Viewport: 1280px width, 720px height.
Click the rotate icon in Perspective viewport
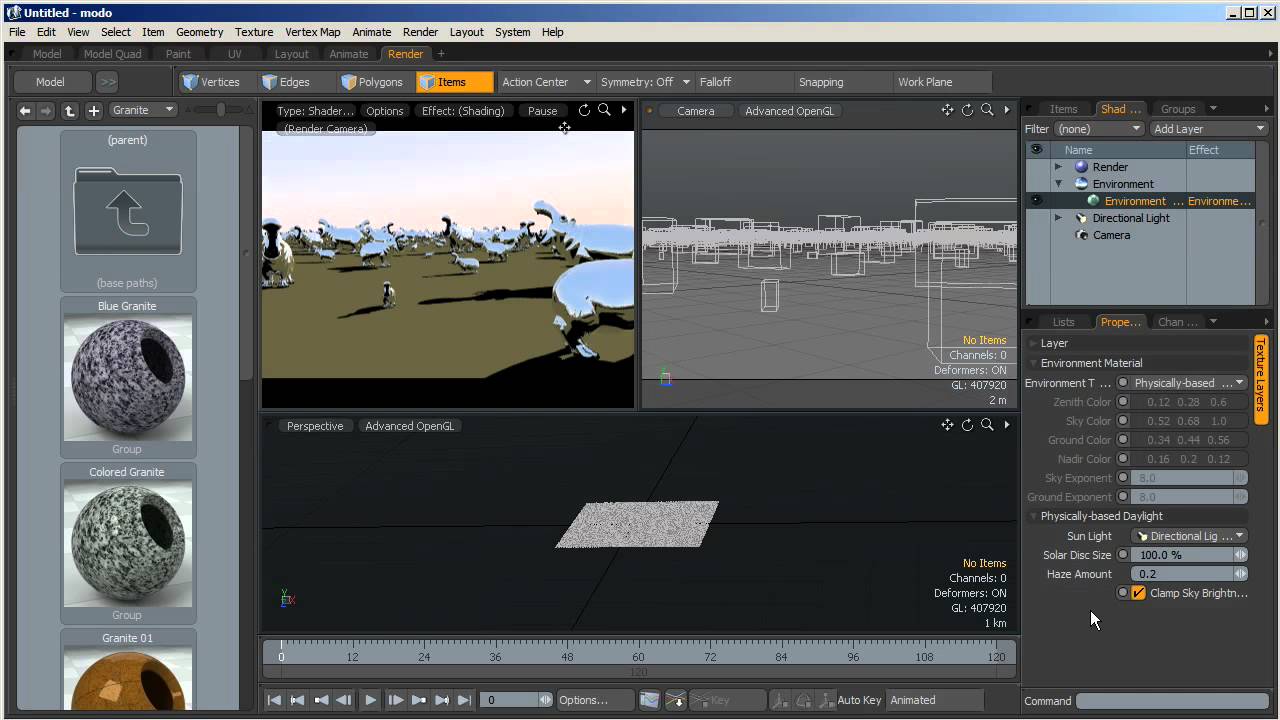pos(967,425)
